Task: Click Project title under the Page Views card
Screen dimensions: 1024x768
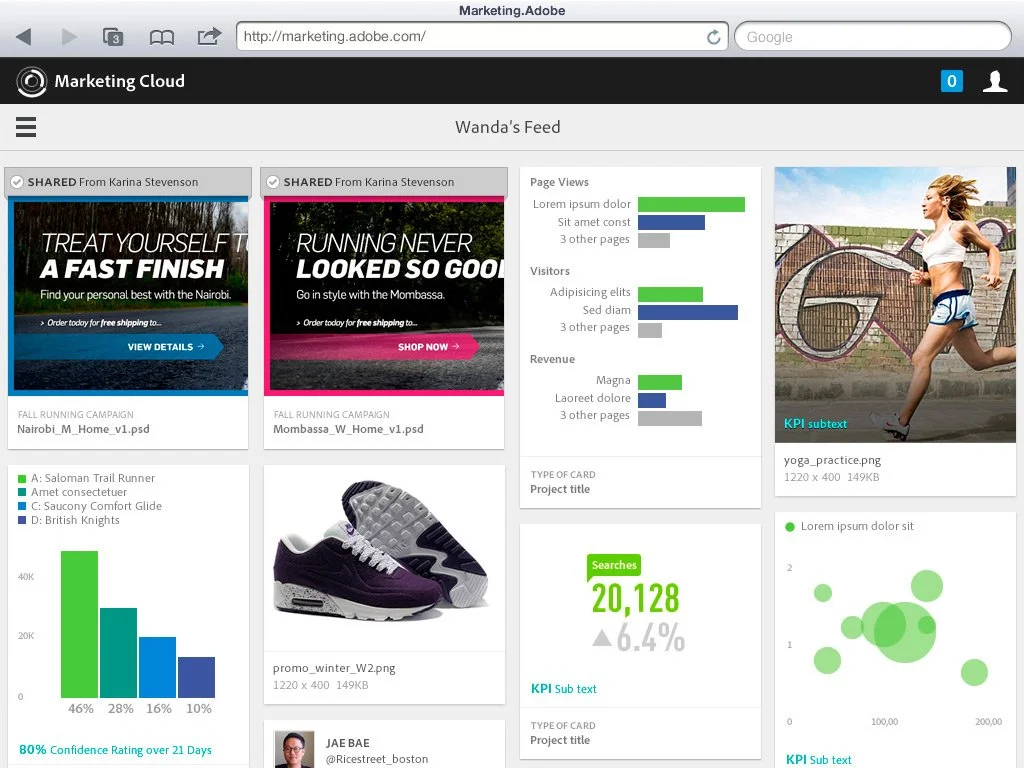Action: pos(560,489)
